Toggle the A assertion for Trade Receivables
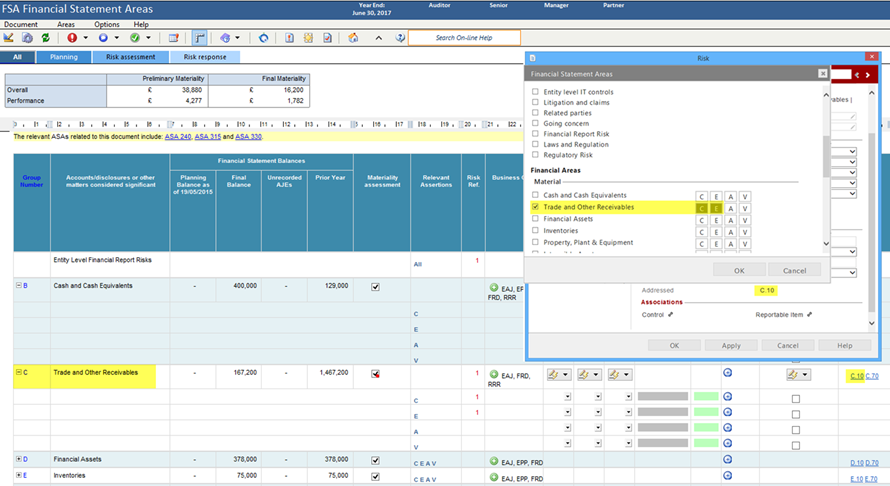Viewport: 890px width, 486px height. (x=731, y=208)
